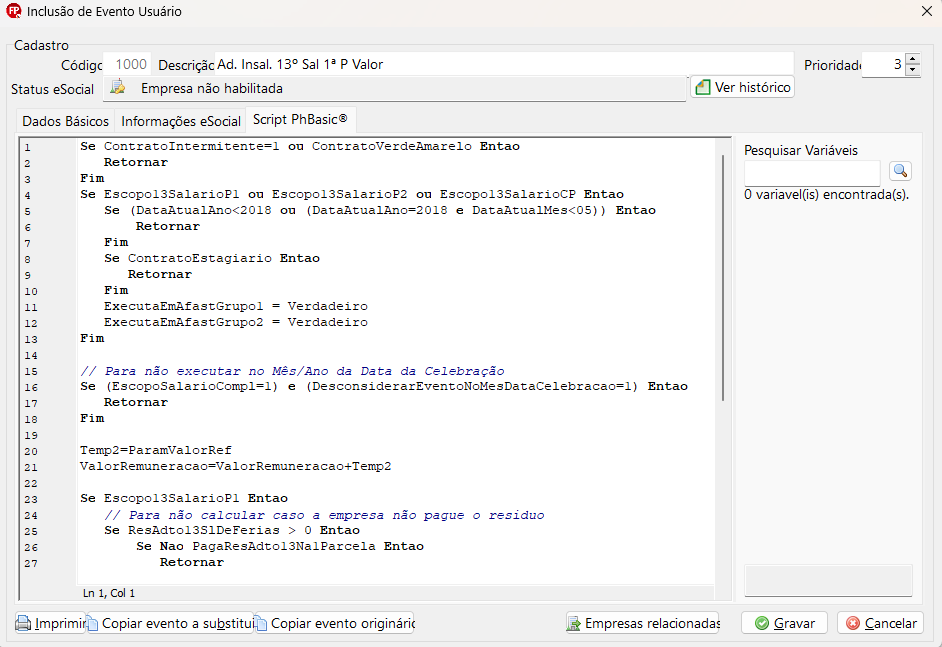Click comment about empresa não pague o residuo

[x=324, y=515]
